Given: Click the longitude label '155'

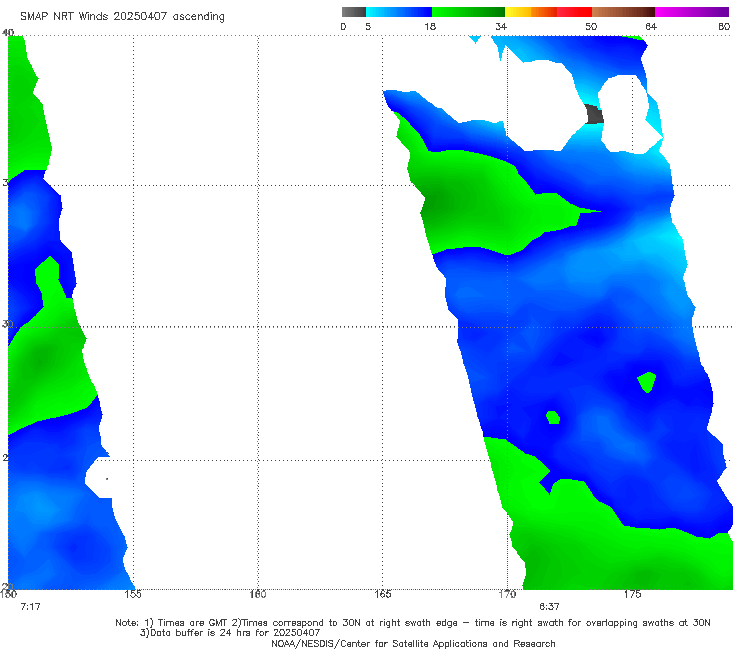Looking at the screenshot, I should pyautogui.click(x=133, y=594).
